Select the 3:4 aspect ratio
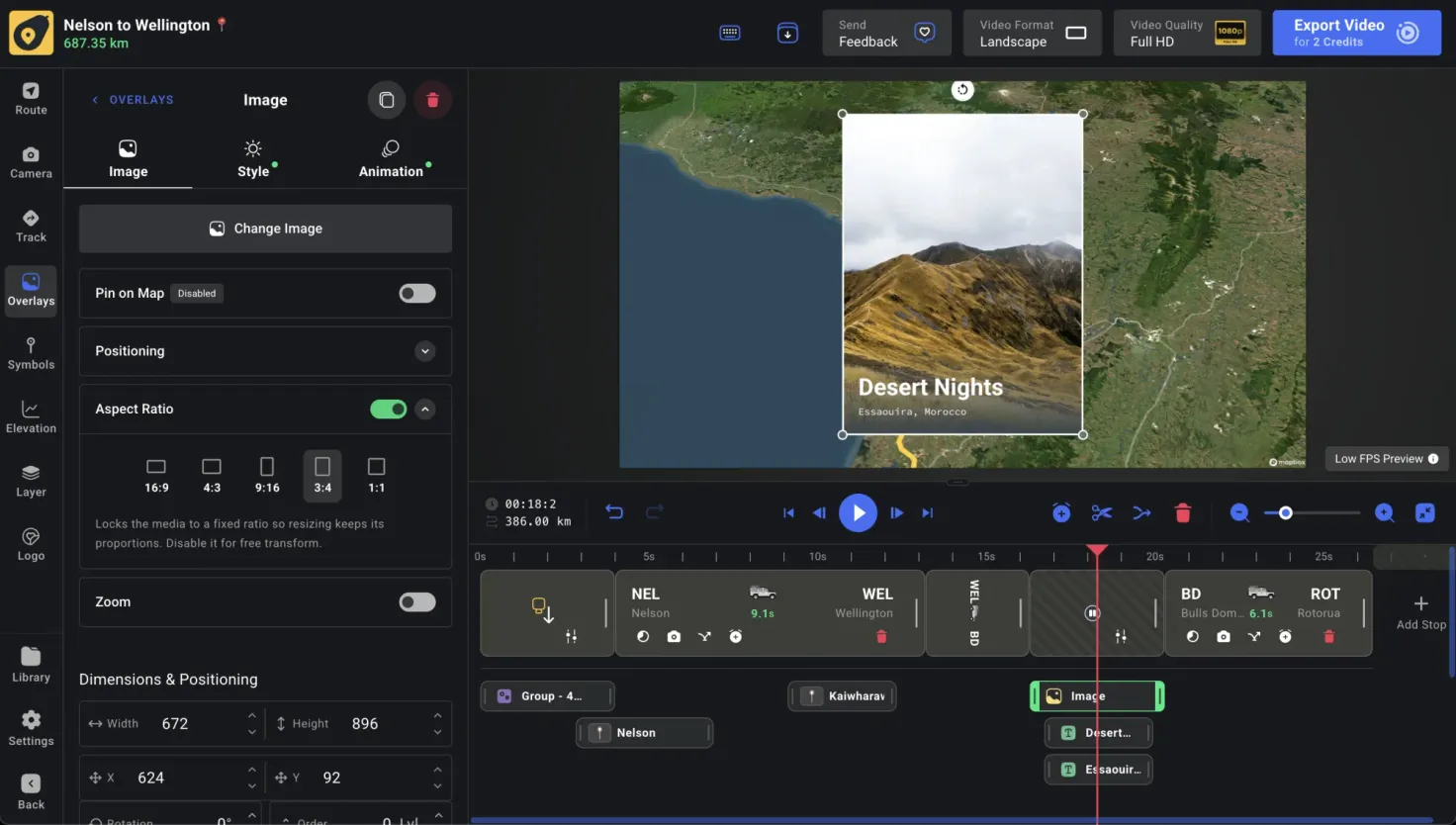This screenshot has width=1456, height=825. tap(322, 475)
